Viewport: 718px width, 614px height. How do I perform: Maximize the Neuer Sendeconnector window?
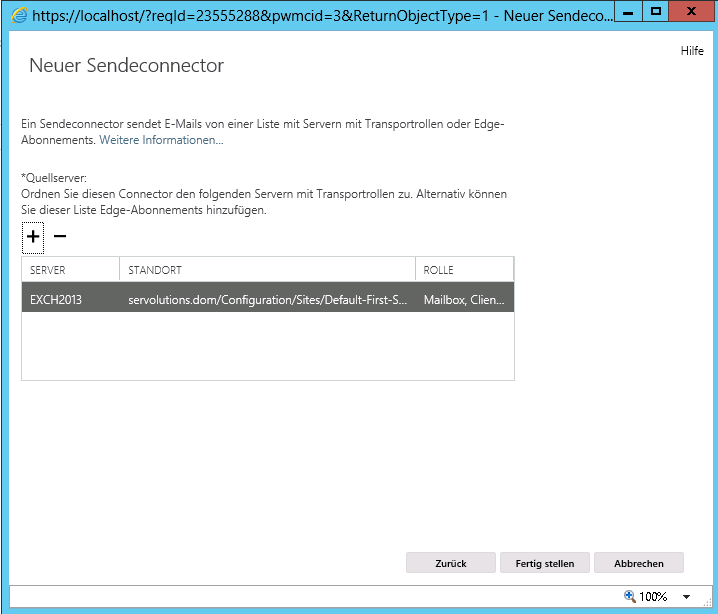coord(656,12)
